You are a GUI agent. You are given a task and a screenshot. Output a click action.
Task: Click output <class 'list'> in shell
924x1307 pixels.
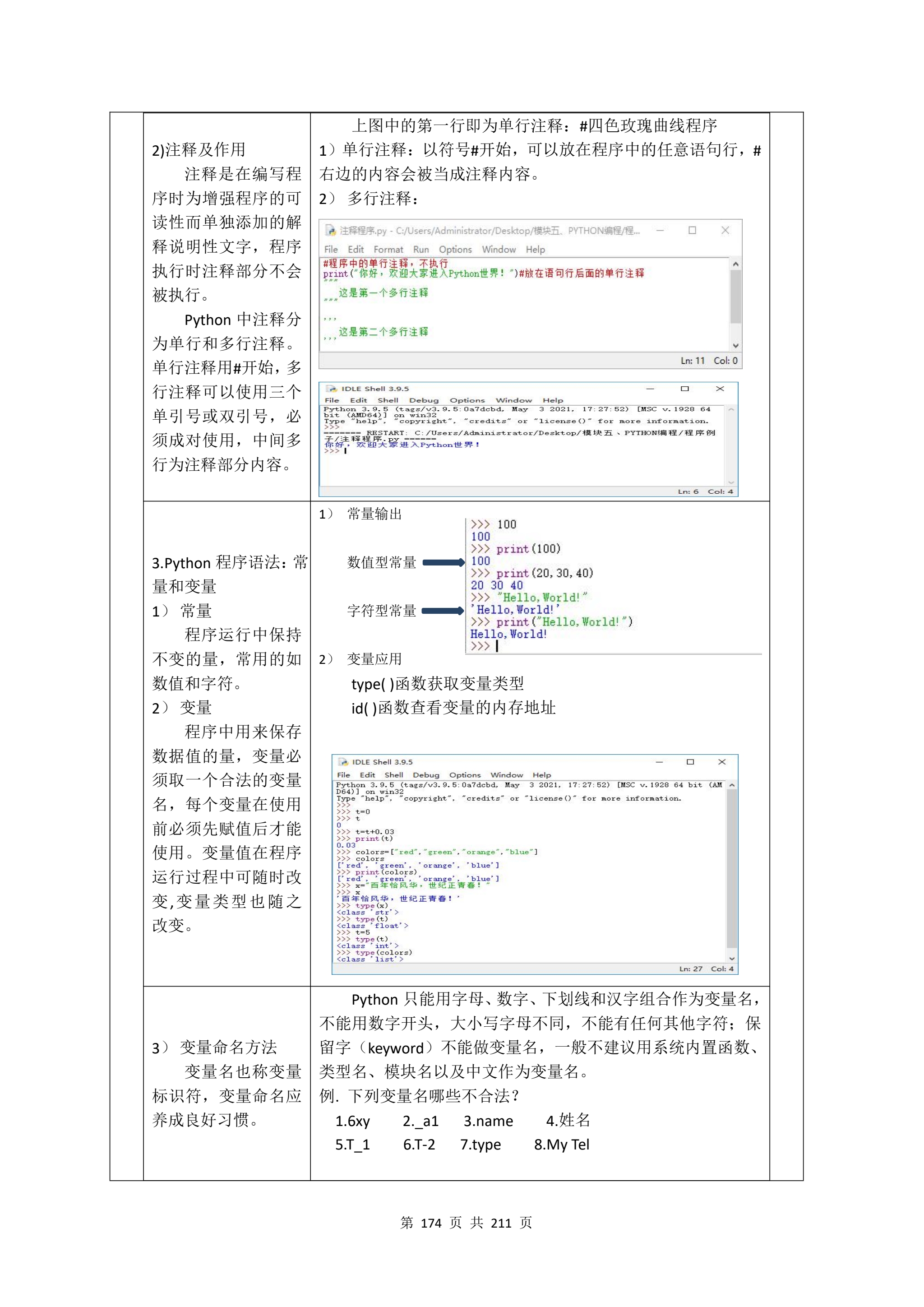pyautogui.click(x=370, y=959)
